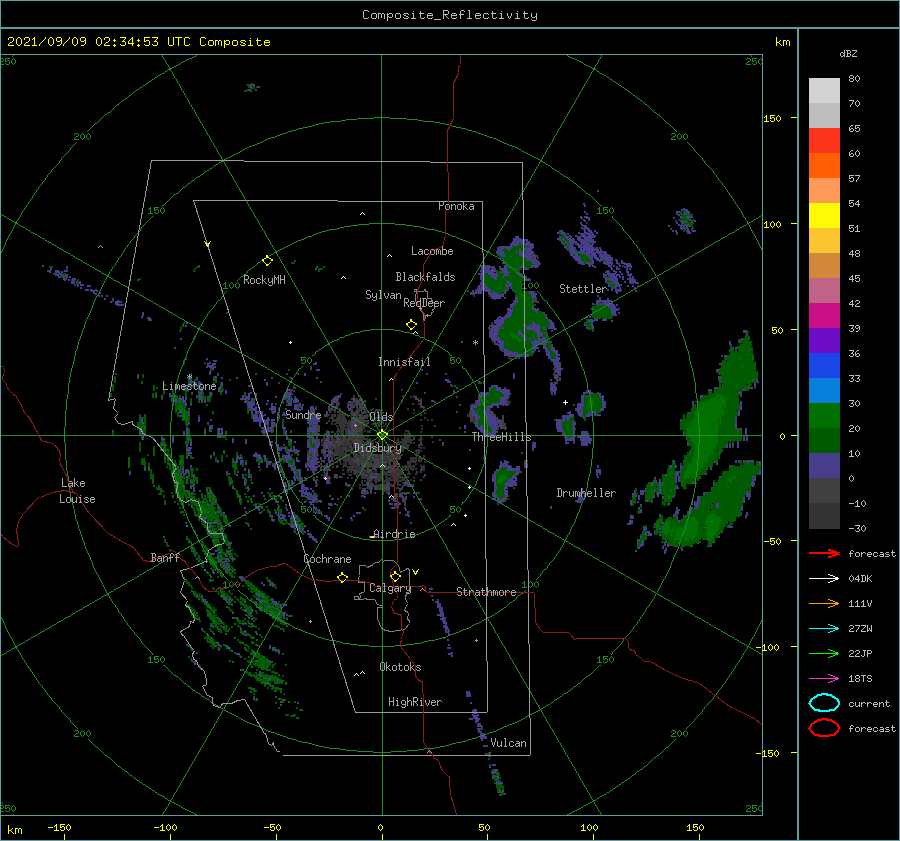Click the dBZ scale heading
The width and height of the screenshot is (900, 841).
pos(848,54)
